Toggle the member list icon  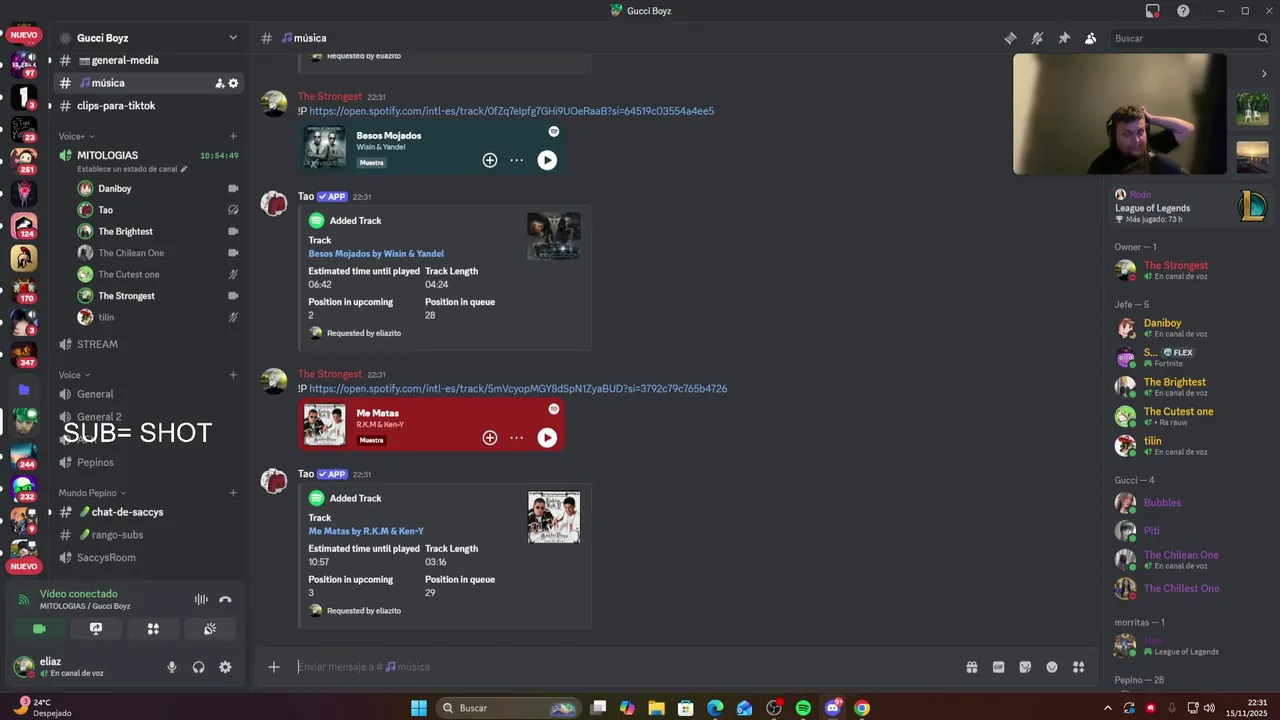click(x=1091, y=38)
